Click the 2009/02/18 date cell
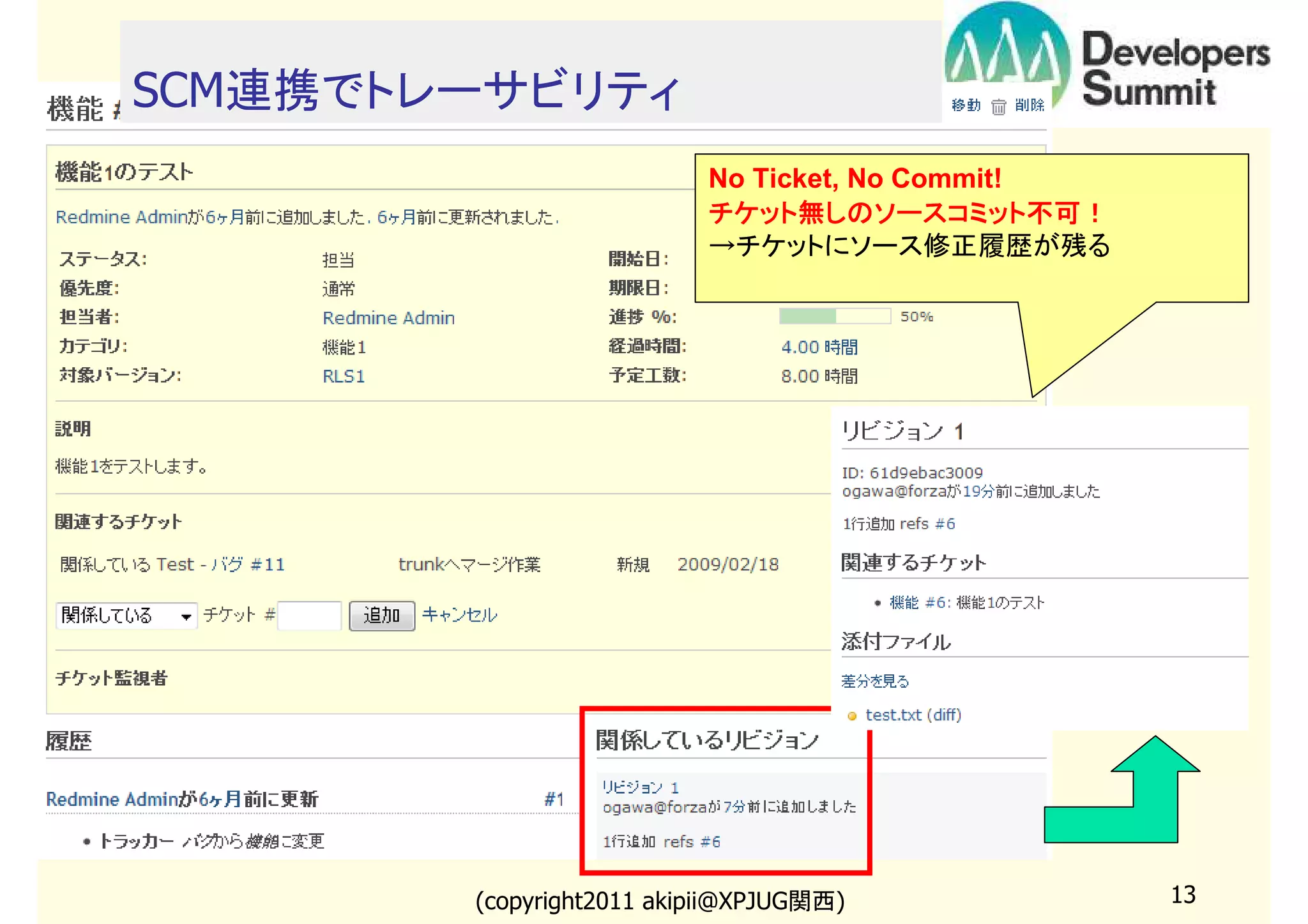The image size is (1308, 924). [x=728, y=564]
